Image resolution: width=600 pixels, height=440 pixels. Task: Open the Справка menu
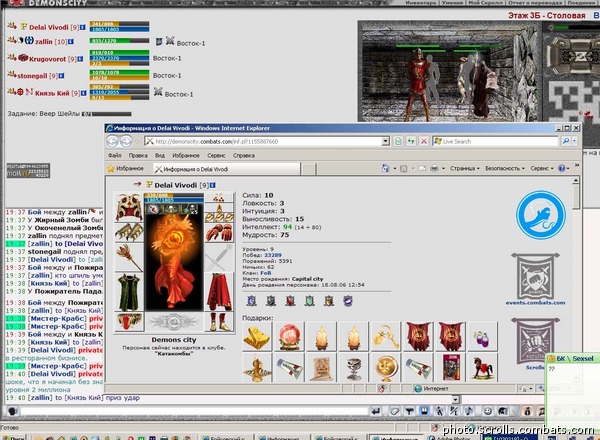click(244, 155)
